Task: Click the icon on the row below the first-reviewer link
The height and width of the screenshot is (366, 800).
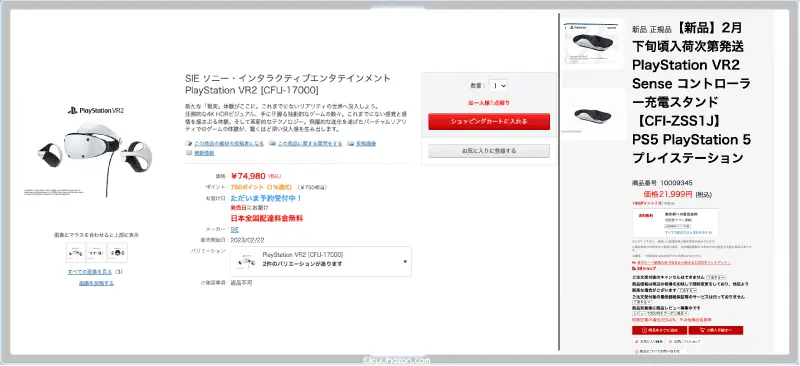Action: (189, 153)
